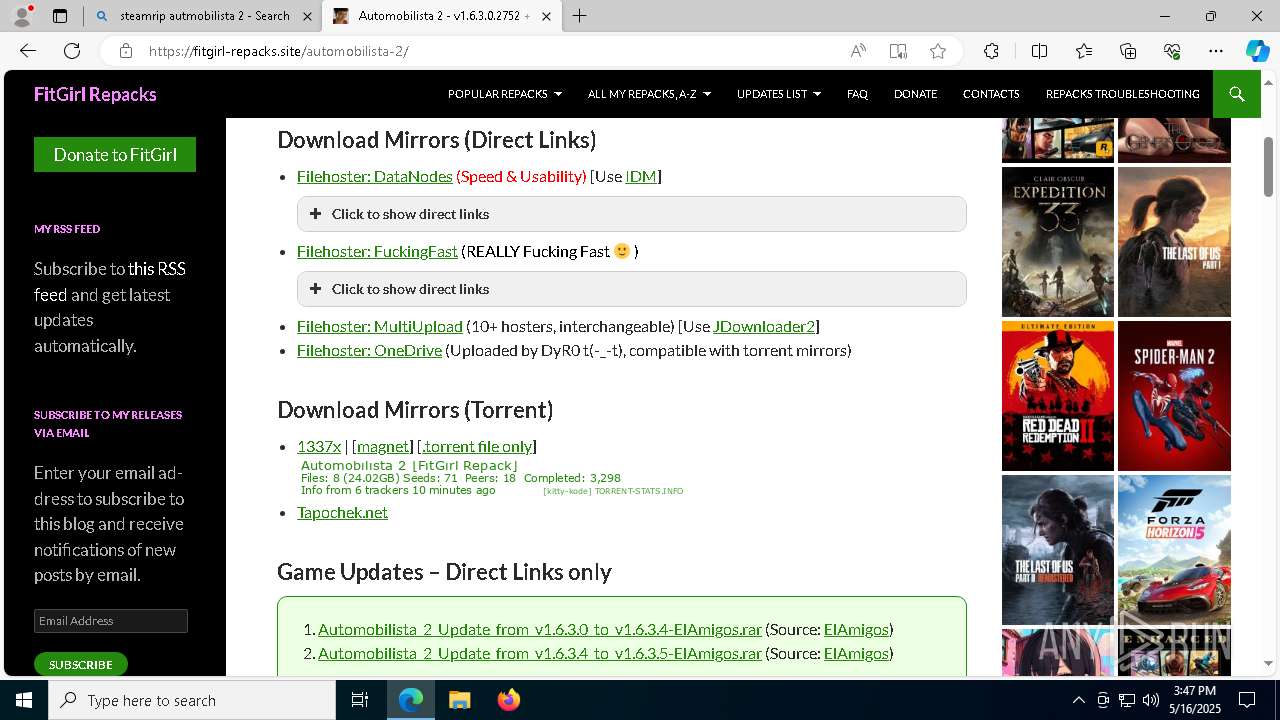The height and width of the screenshot is (720, 1280).
Task: Open the profile icon in title bar
Action: (x=22, y=16)
